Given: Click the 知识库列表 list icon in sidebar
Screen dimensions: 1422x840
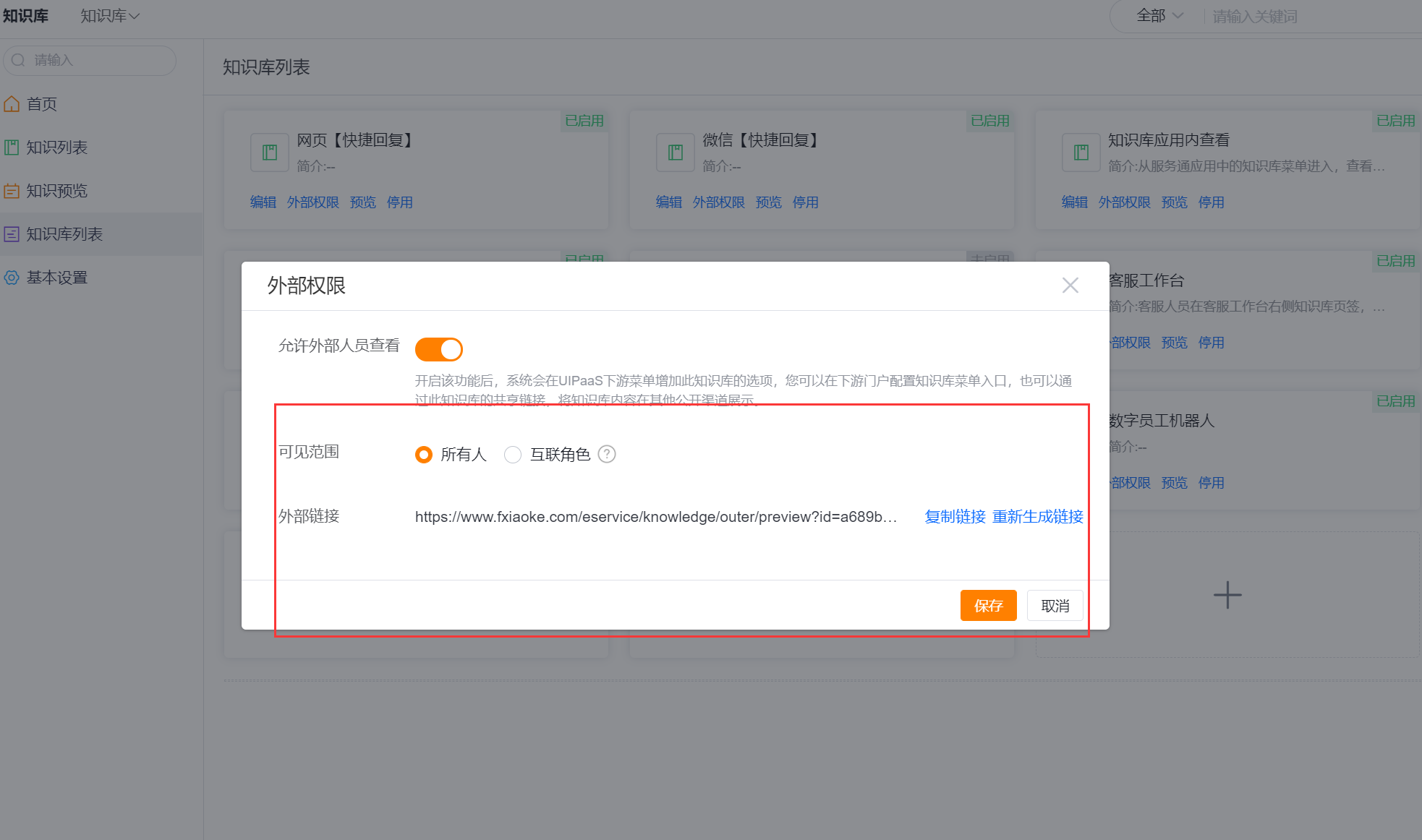Looking at the screenshot, I should tap(12, 234).
